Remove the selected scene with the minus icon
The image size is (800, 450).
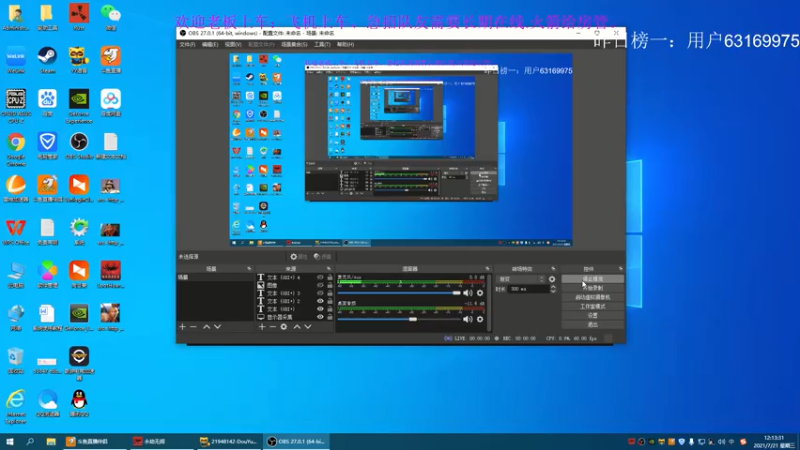[193, 327]
